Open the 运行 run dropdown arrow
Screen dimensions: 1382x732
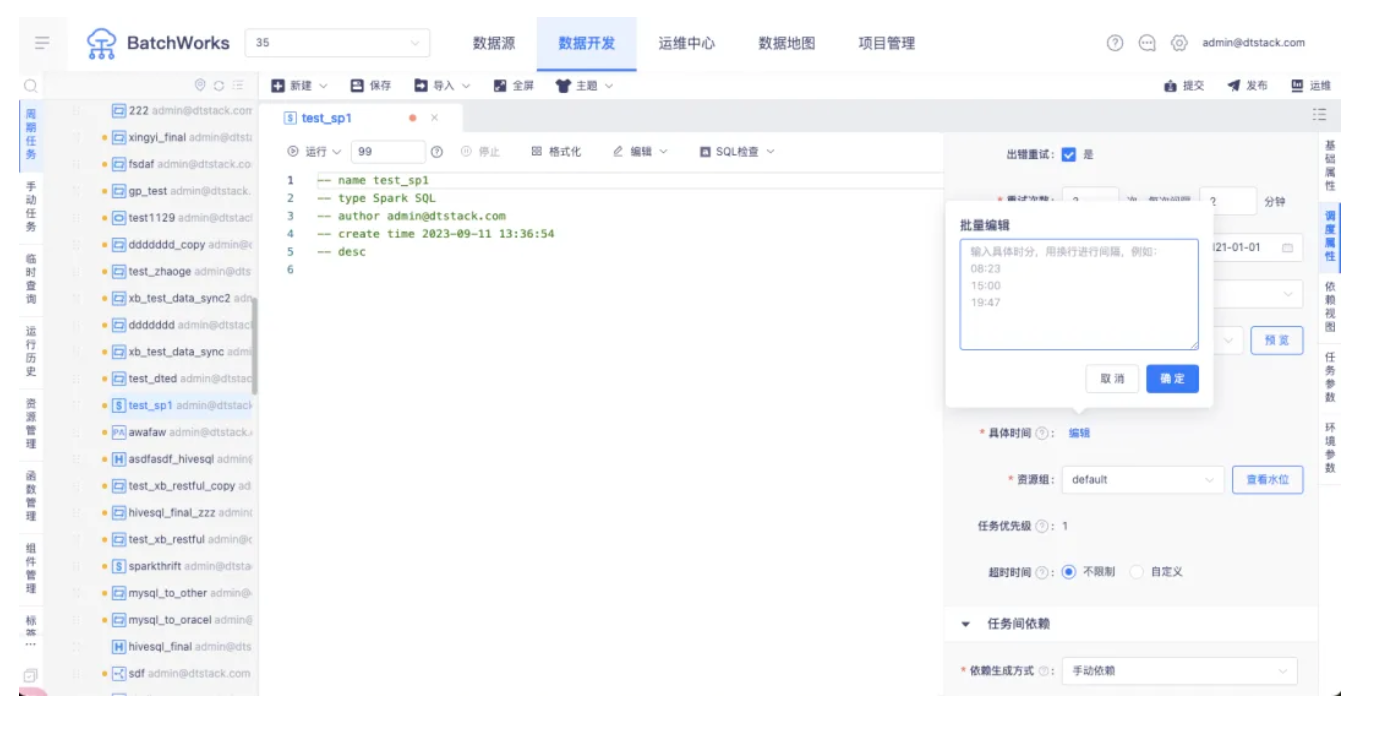pos(337,152)
